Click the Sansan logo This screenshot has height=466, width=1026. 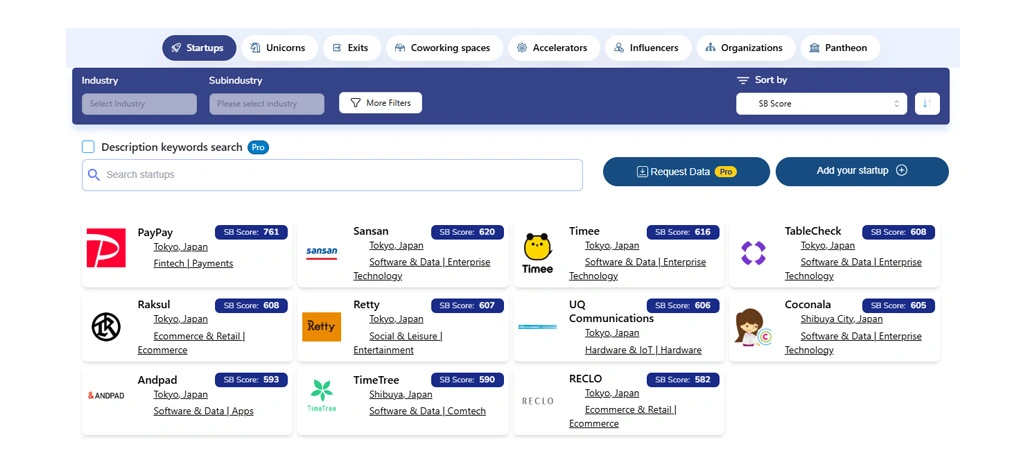point(321,253)
